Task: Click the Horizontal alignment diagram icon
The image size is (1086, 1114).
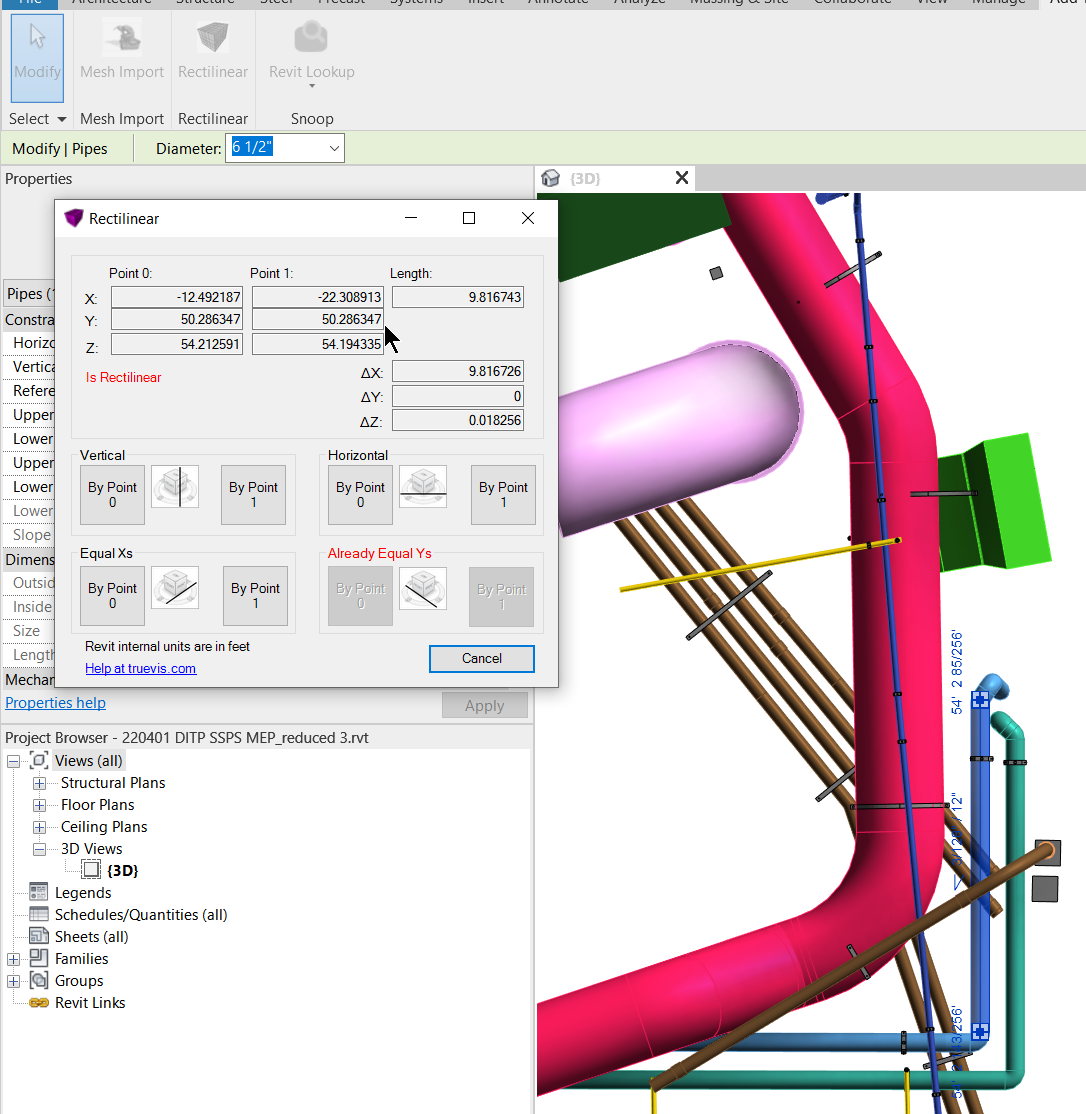Action: 423,487
